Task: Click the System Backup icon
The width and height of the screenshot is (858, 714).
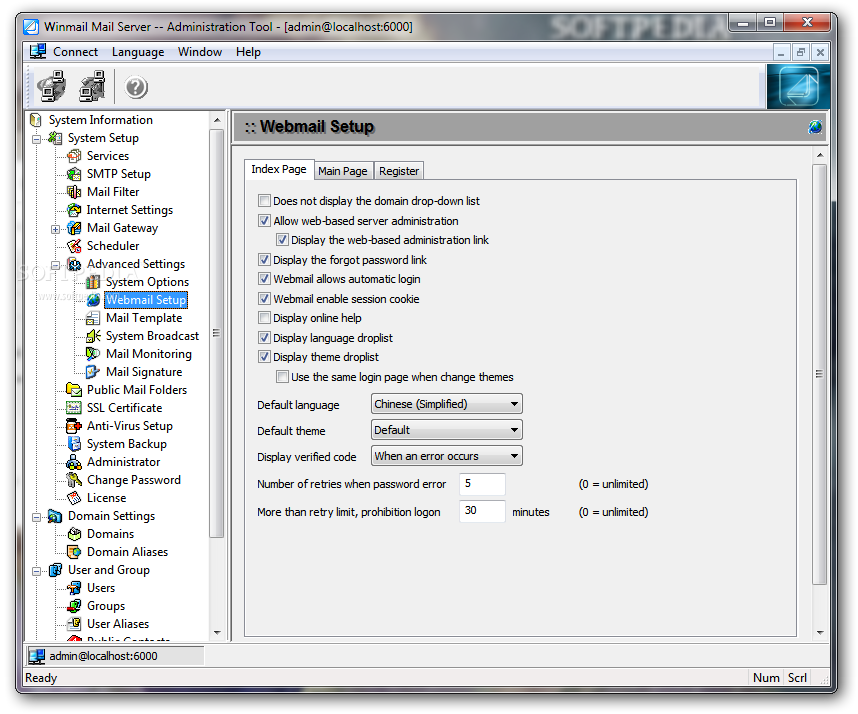Action: (x=74, y=444)
